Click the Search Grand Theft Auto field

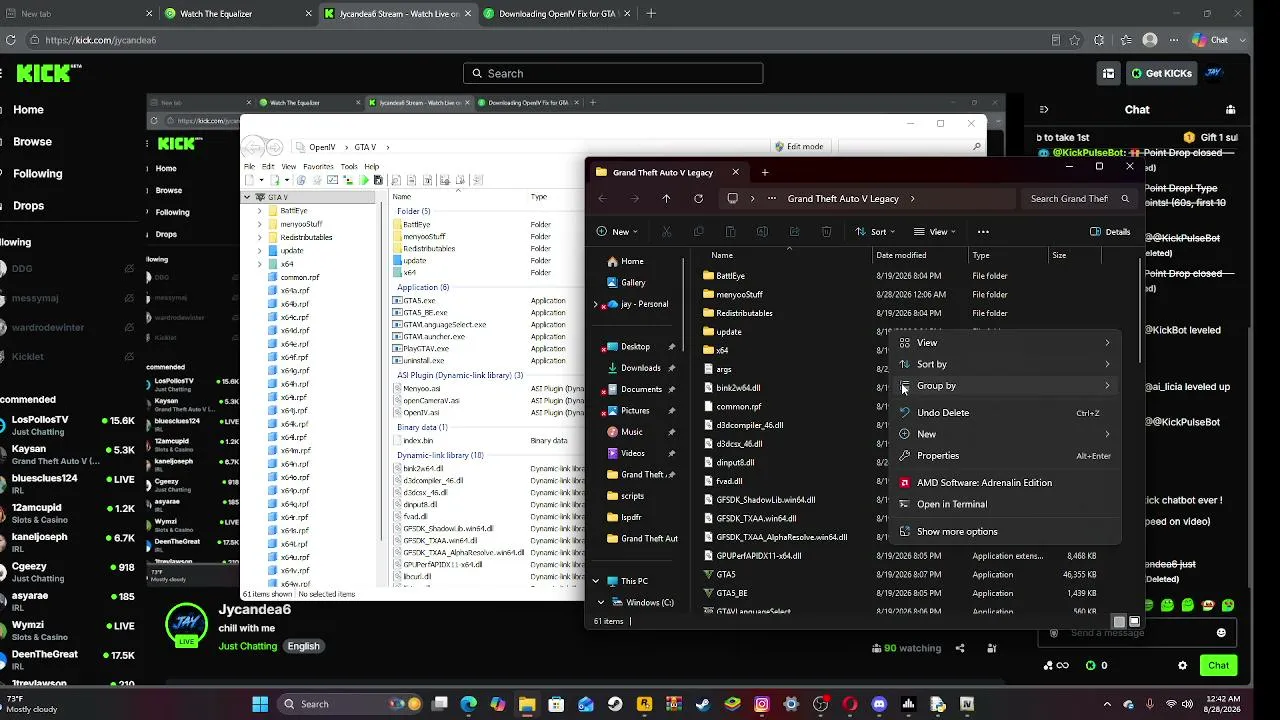pyautogui.click(x=1078, y=199)
